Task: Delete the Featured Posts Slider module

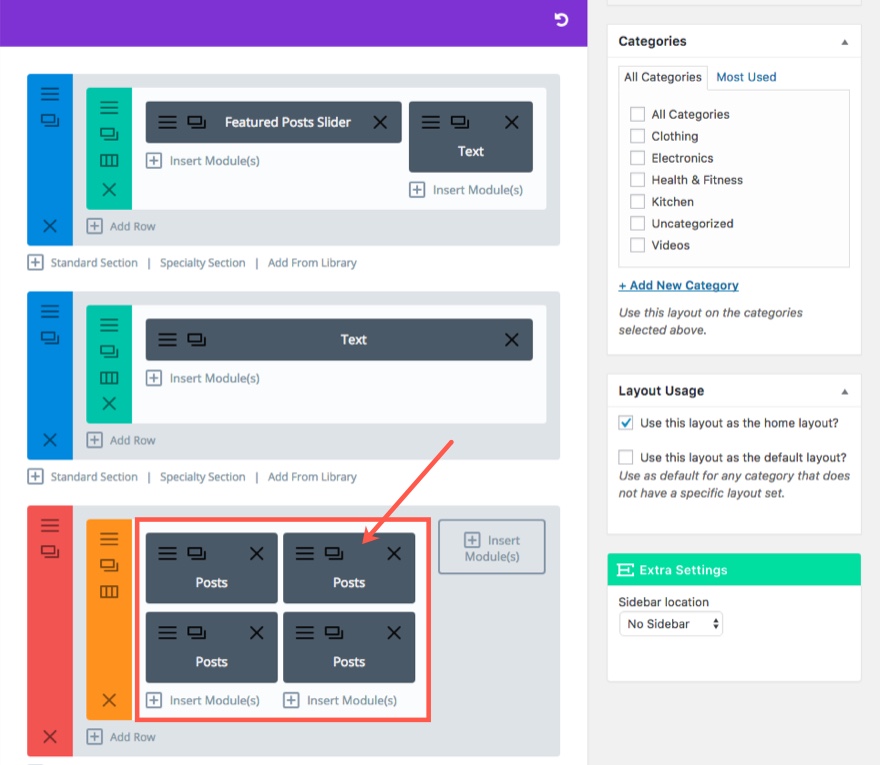Action: point(380,122)
